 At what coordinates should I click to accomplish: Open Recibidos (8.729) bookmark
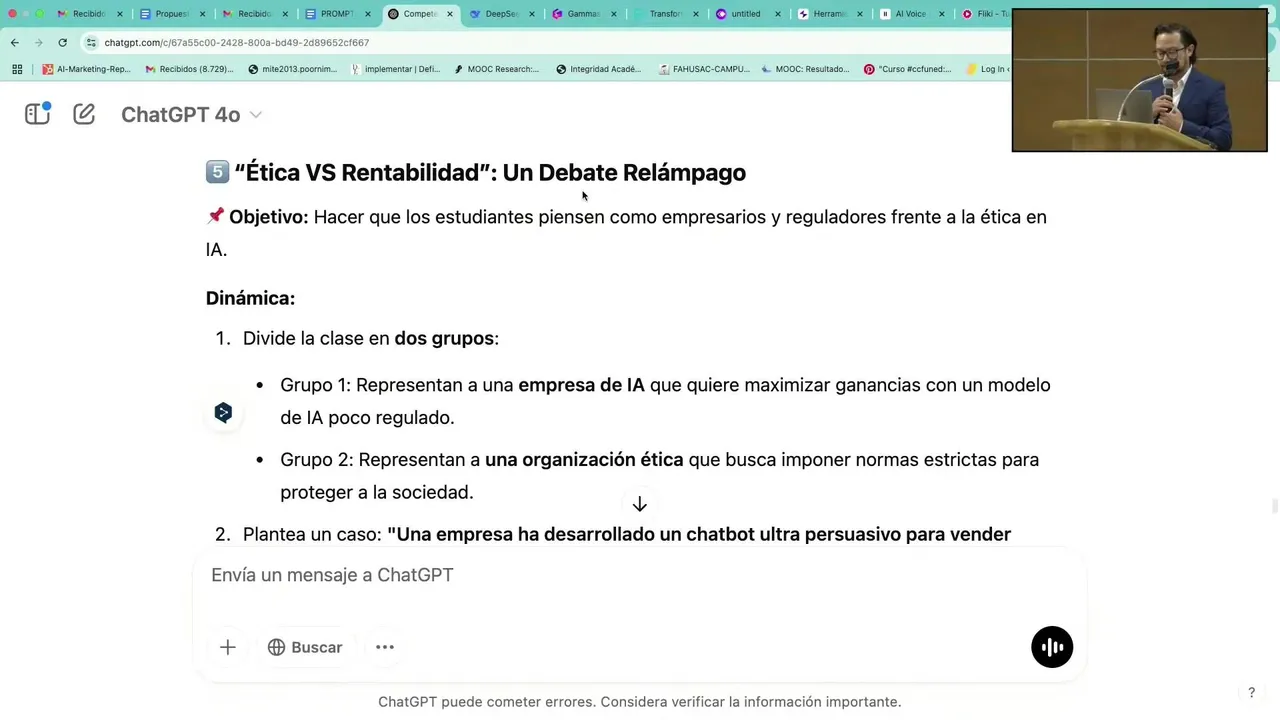coord(189,69)
